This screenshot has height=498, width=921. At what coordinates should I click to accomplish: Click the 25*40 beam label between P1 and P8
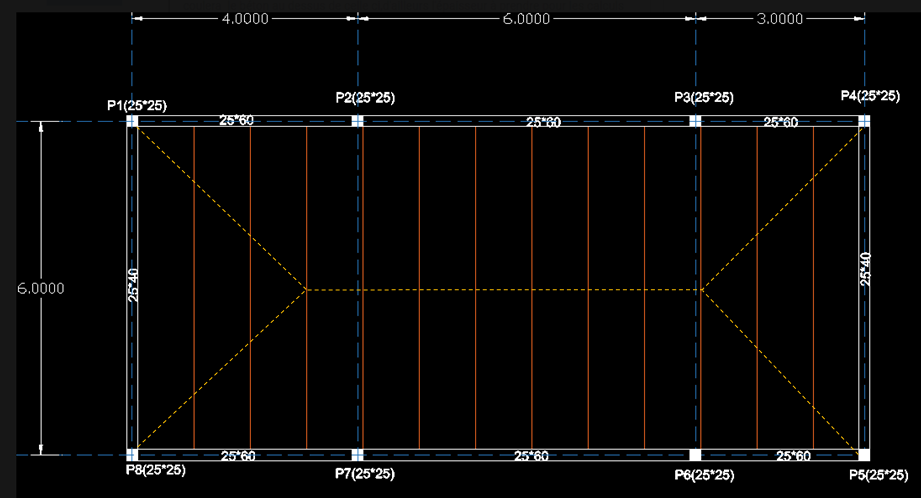pyautogui.click(x=134, y=285)
